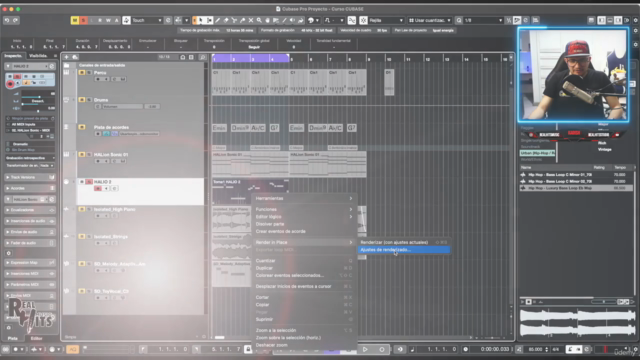
Task: Click the transport Play button
Action: tap(365, 349)
